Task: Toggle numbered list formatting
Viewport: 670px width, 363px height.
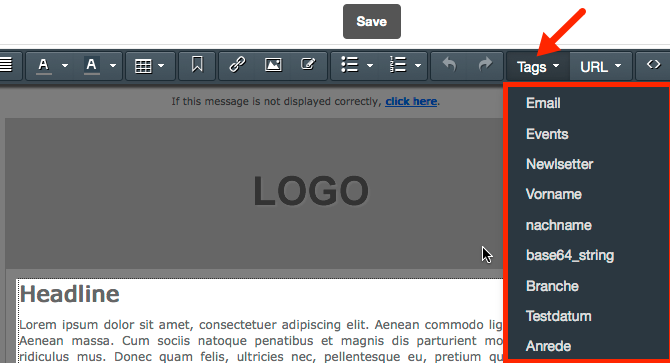Action: pyautogui.click(x=398, y=65)
